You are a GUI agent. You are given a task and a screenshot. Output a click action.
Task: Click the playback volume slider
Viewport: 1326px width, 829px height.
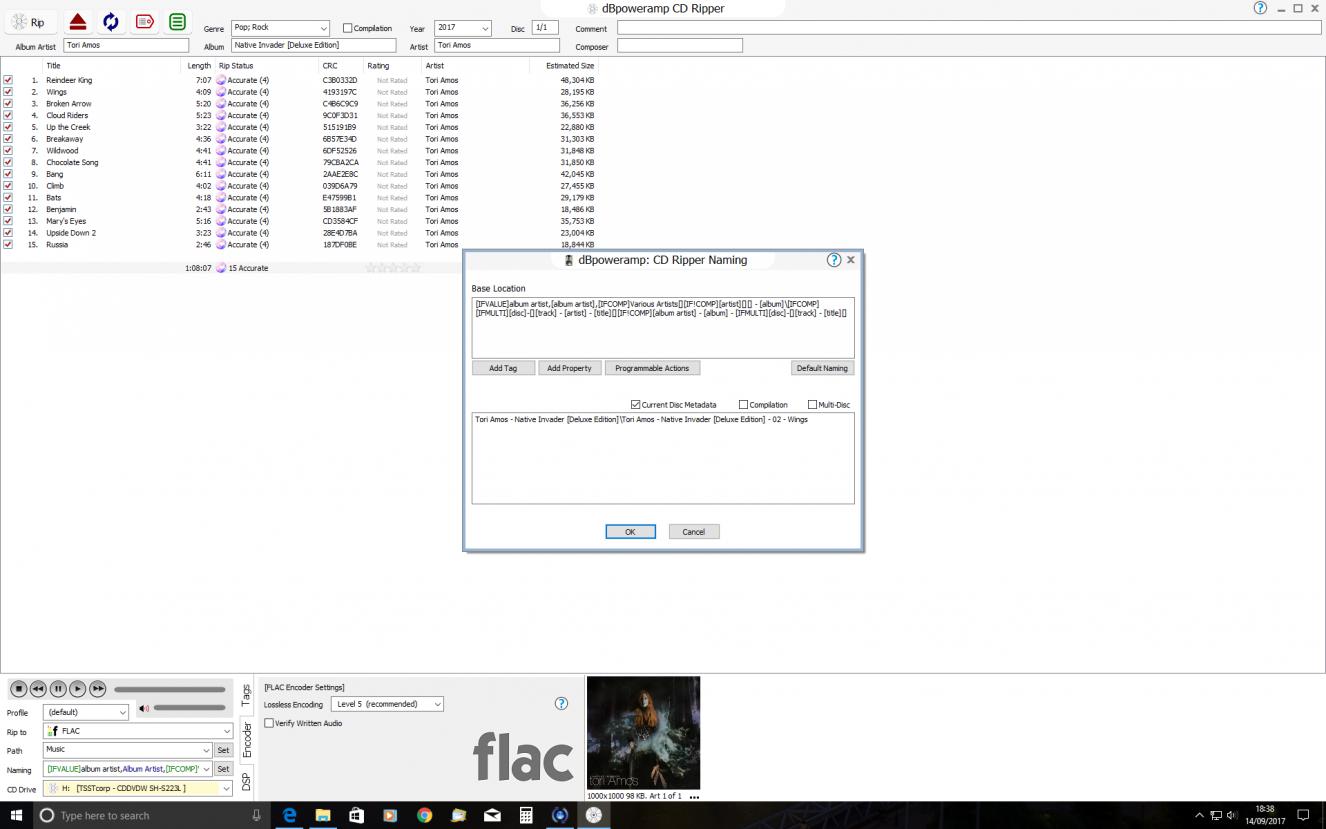(x=189, y=708)
